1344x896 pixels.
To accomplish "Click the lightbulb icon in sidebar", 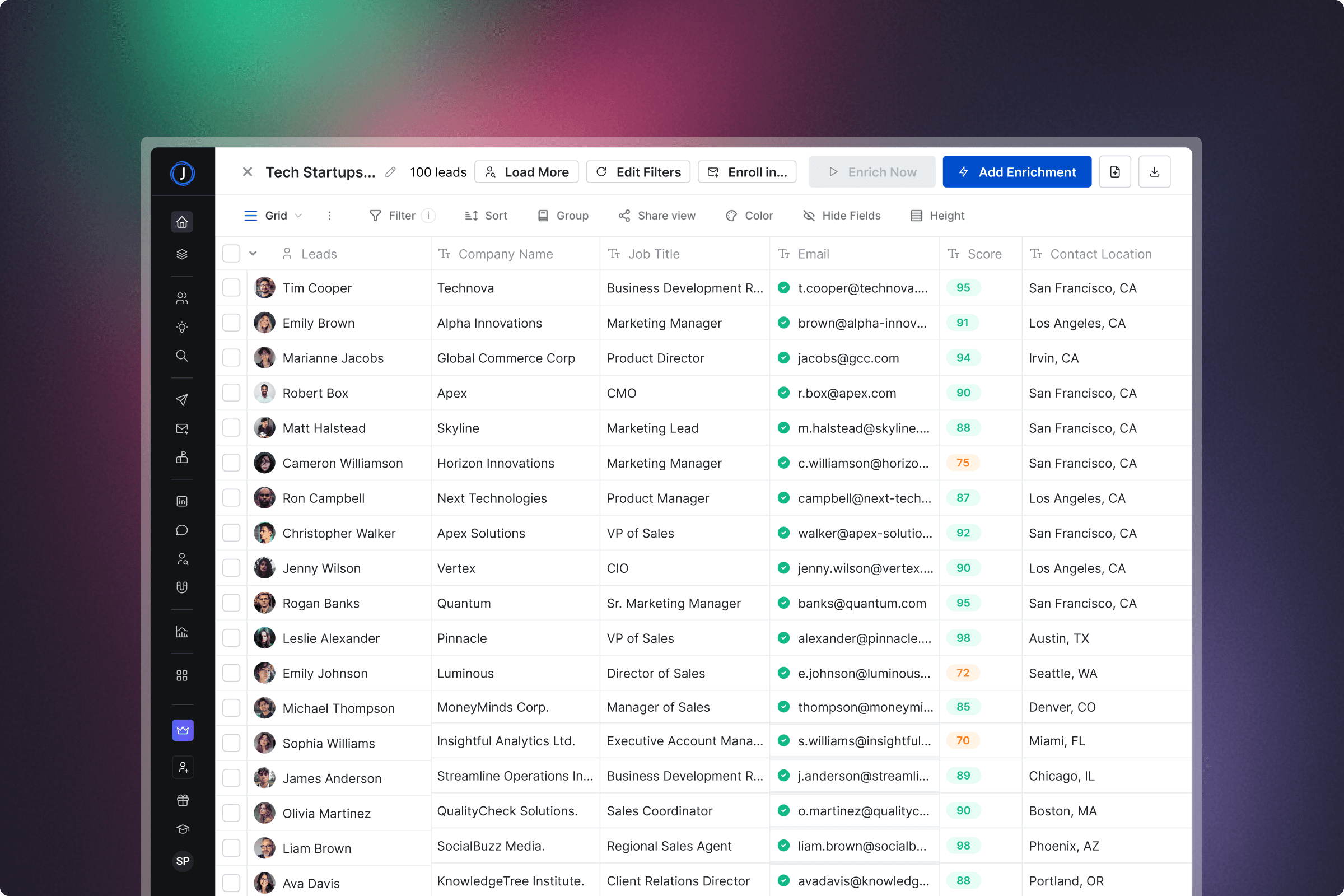I will tap(181, 327).
